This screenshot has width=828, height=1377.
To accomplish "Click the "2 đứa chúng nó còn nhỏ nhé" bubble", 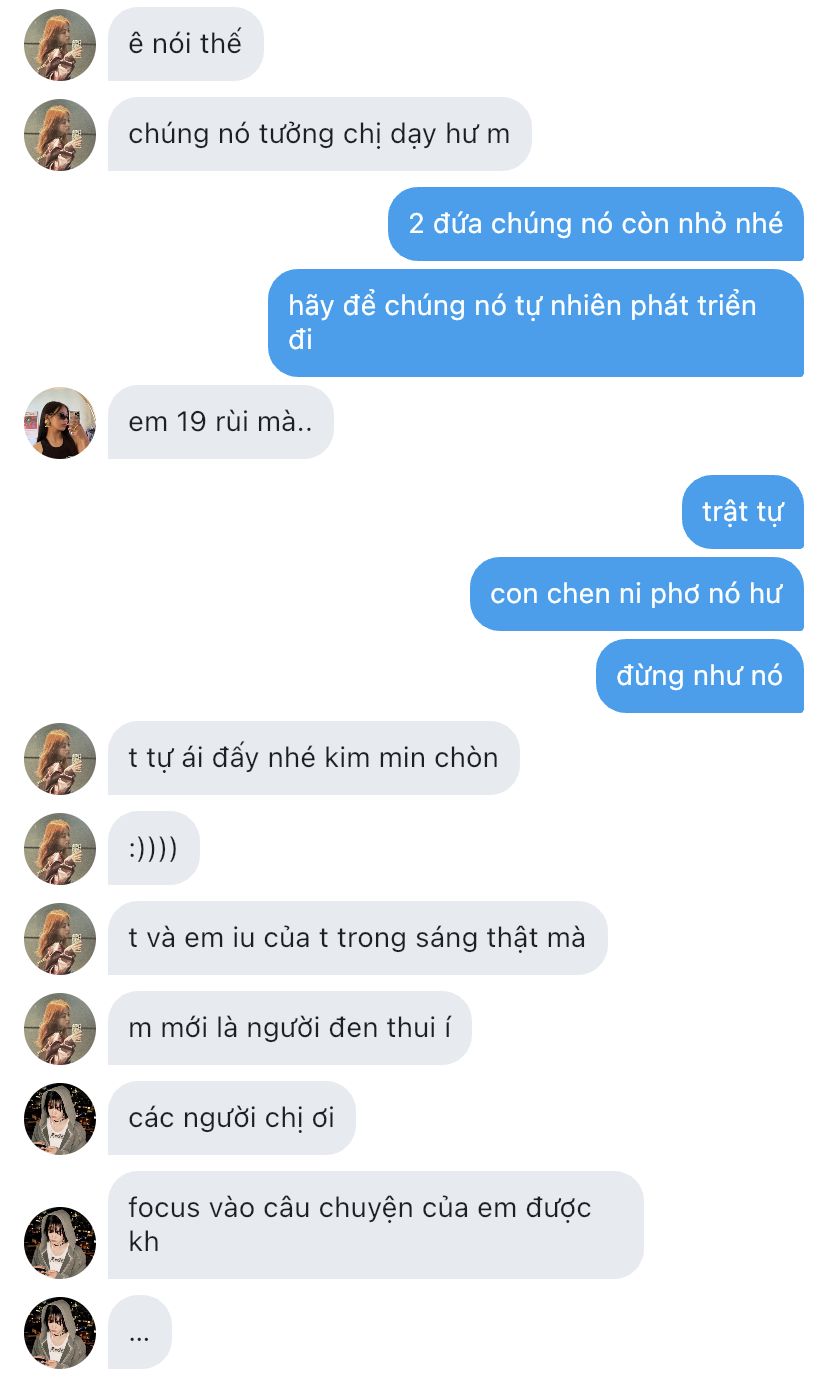I will [x=596, y=224].
